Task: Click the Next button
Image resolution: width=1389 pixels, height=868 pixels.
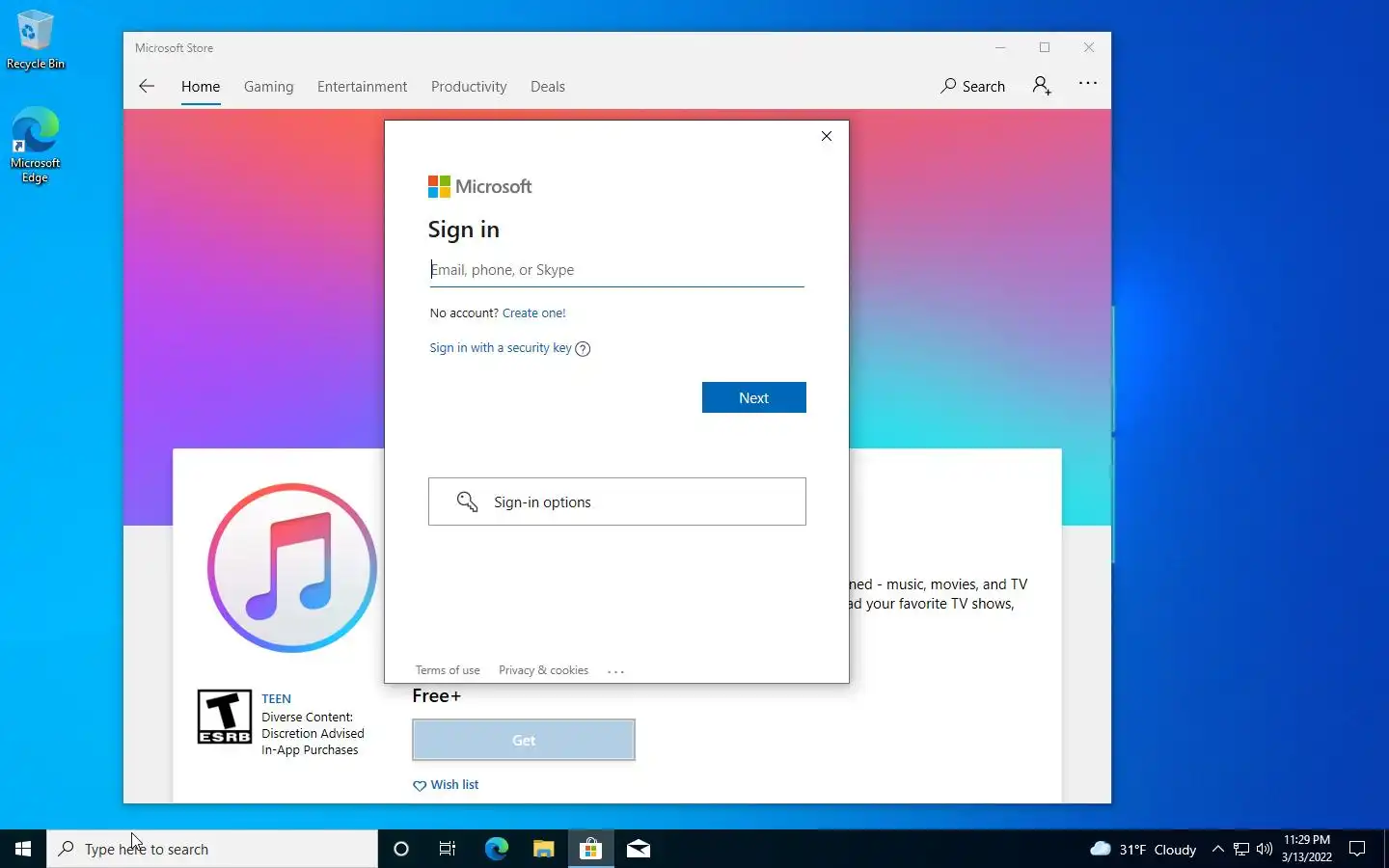Action: pos(754,397)
